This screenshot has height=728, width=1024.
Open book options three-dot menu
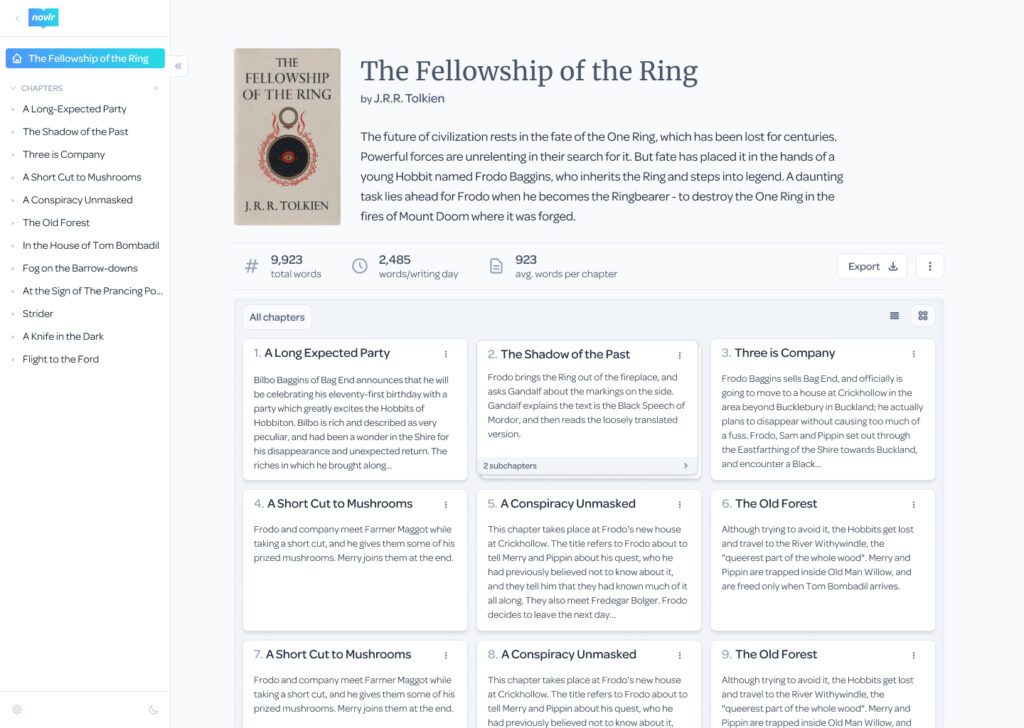[x=930, y=266]
